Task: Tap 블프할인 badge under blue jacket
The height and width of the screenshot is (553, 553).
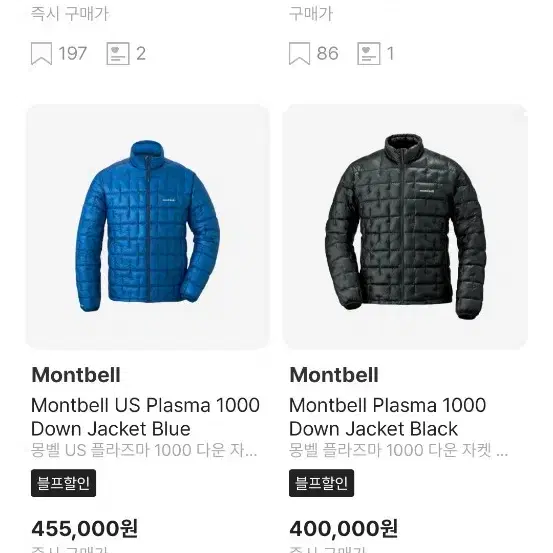Action: pyautogui.click(x=63, y=483)
